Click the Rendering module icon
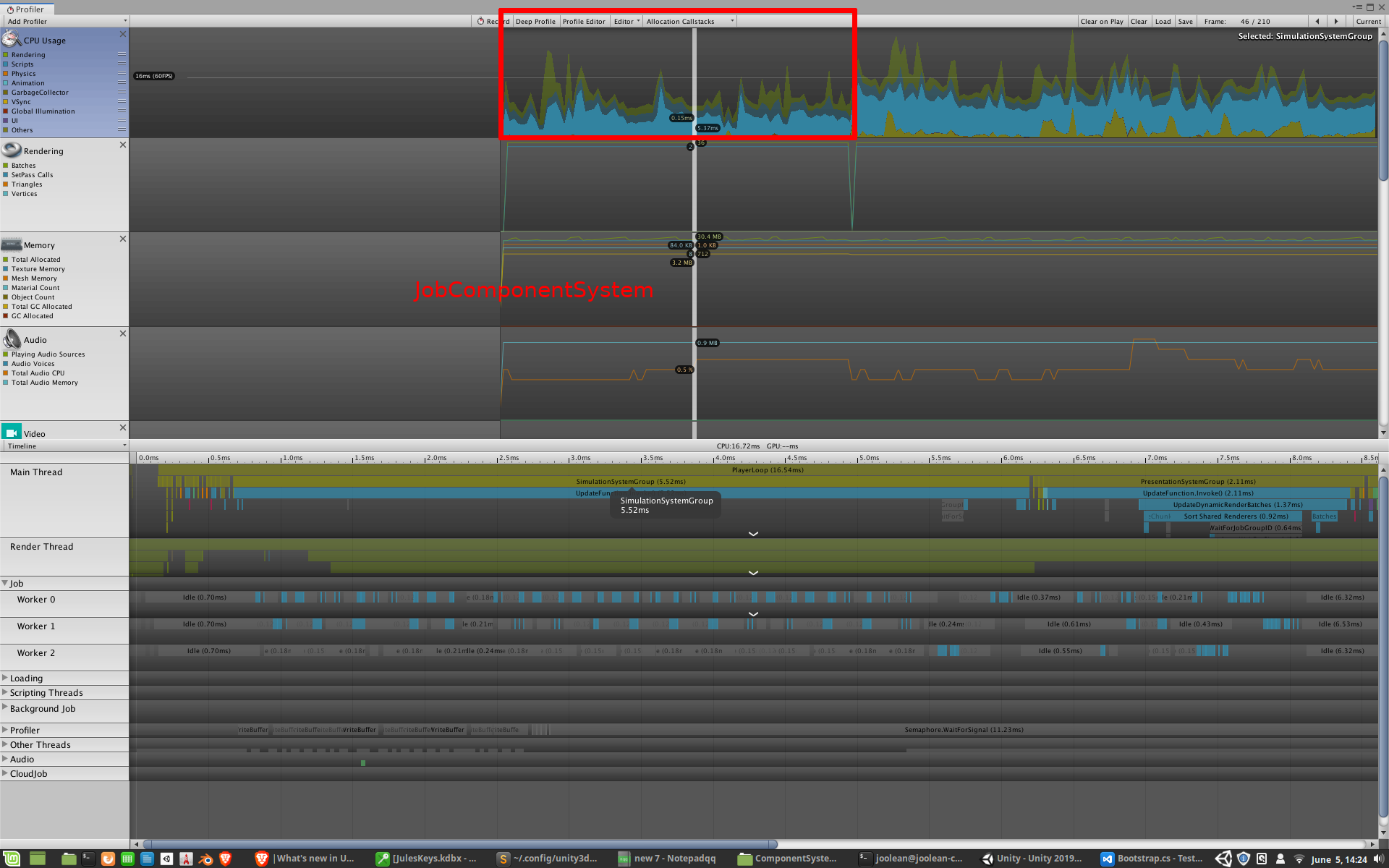This screenshot has height=868, width=1389. coord(12,150)
